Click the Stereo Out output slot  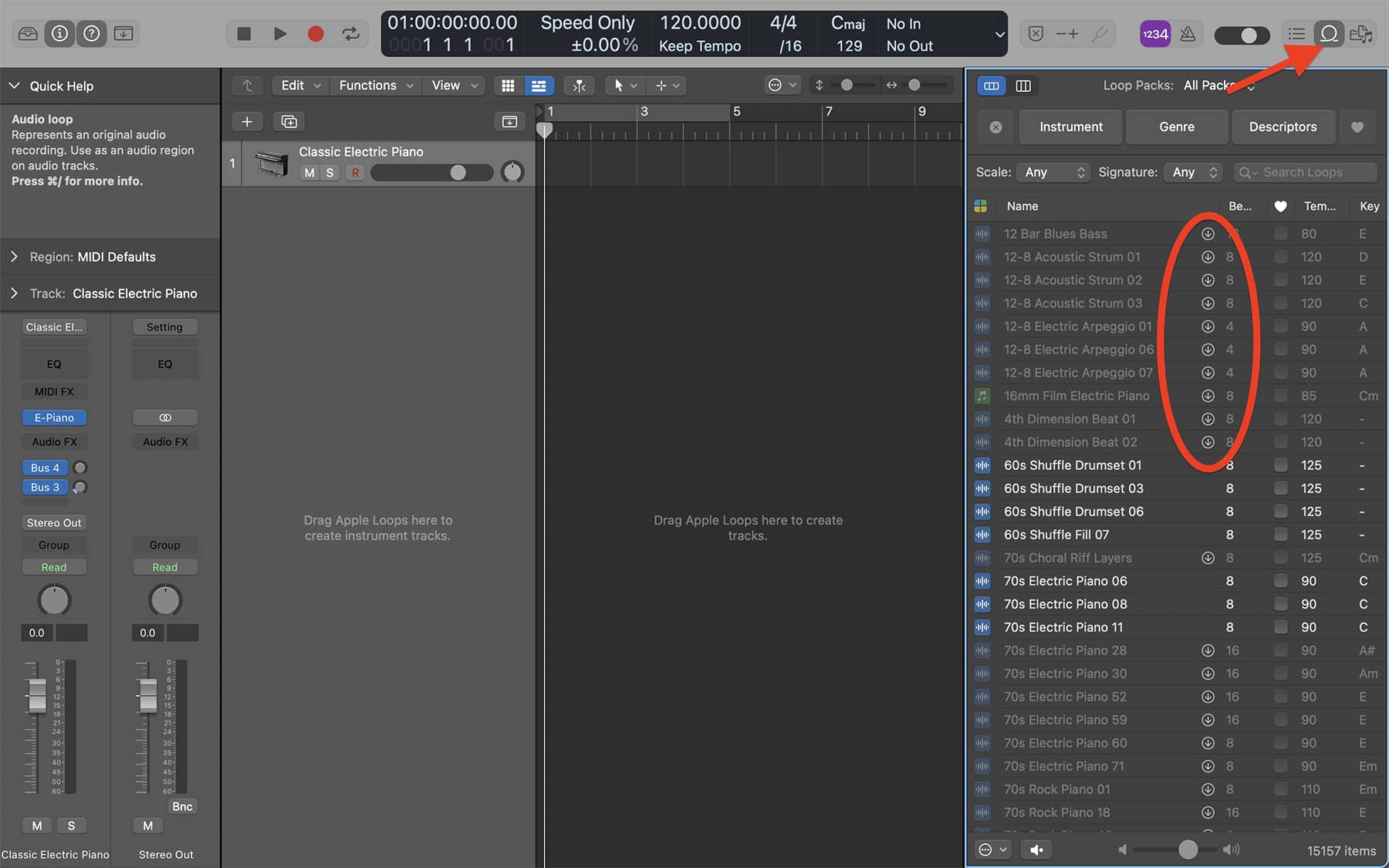pos(54,523)
